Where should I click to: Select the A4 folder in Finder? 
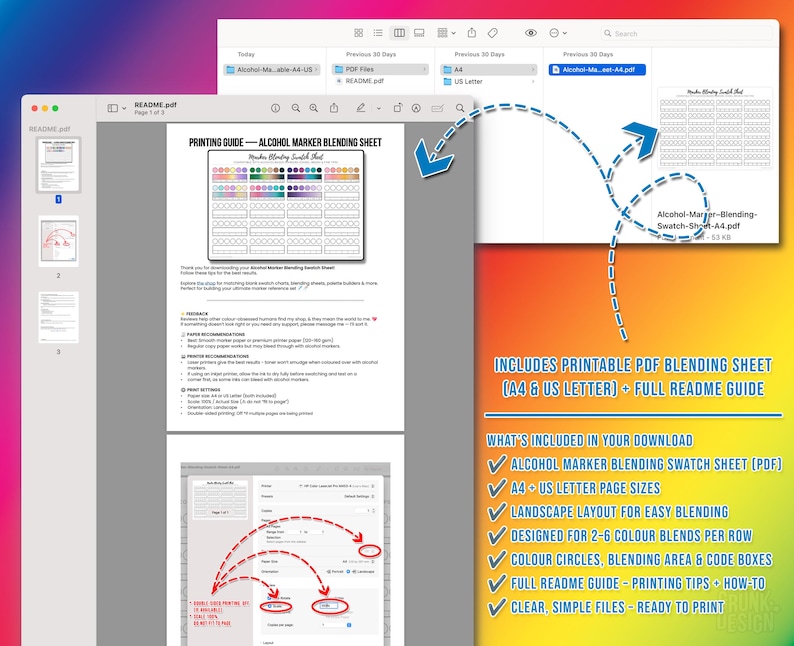click(488, 69)
